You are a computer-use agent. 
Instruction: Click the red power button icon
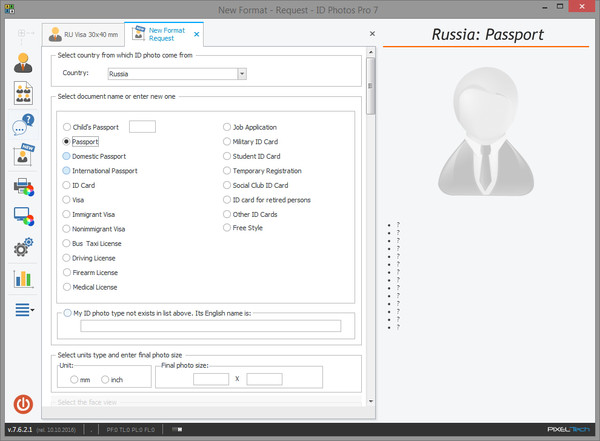[23, 405]
